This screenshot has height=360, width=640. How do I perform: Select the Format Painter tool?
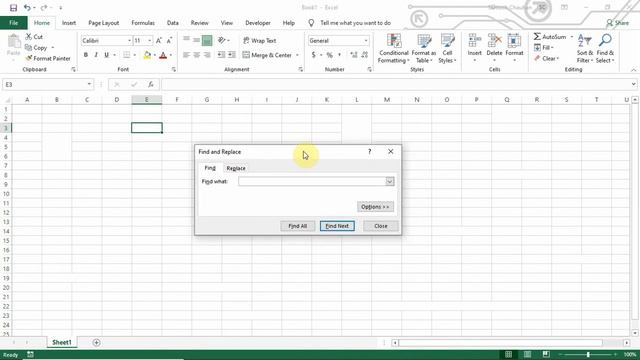tap(48, 58)
